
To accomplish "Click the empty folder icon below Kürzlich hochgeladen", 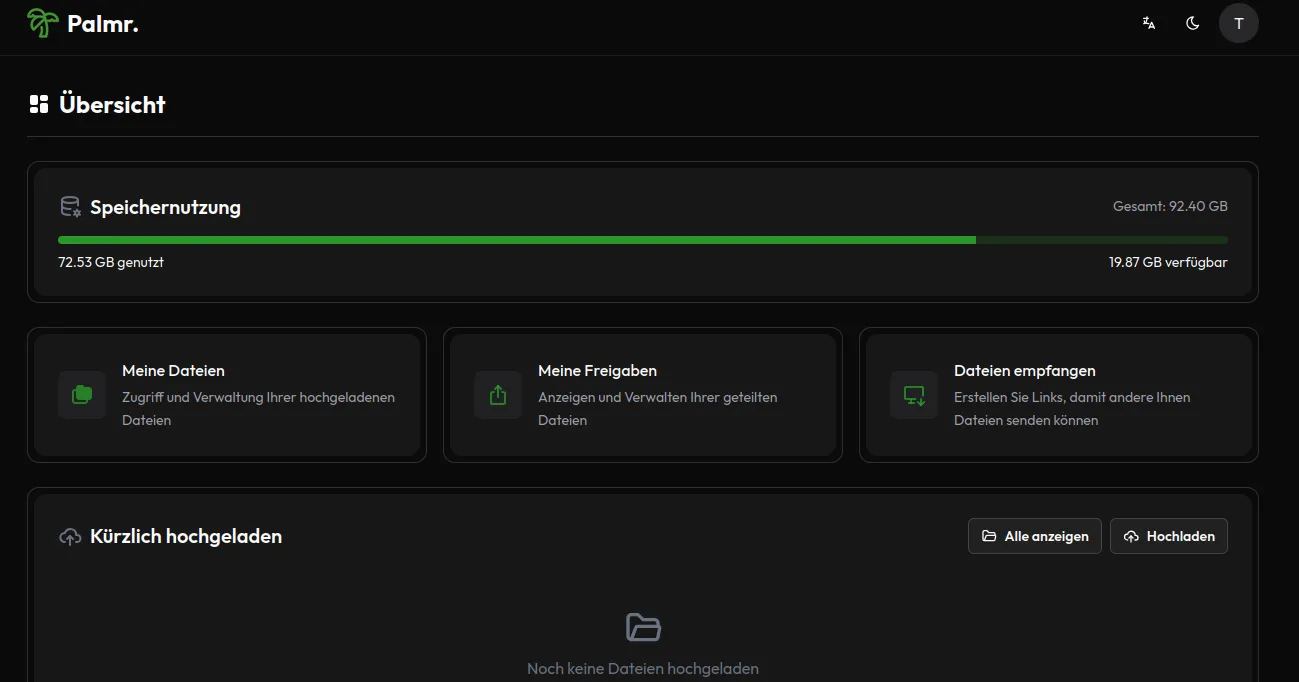I will click(643, 627).
